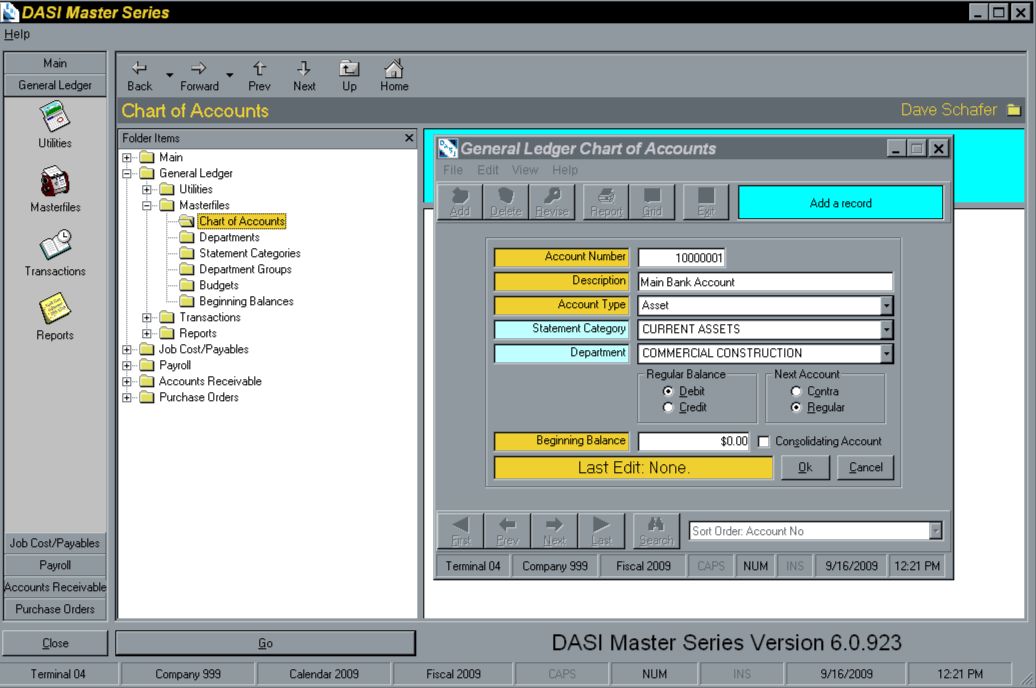This screenshot has width=1036, height=688.
Task: Select Budgets in folder tree
Action: pyautogui.click(x=219, y=285)
